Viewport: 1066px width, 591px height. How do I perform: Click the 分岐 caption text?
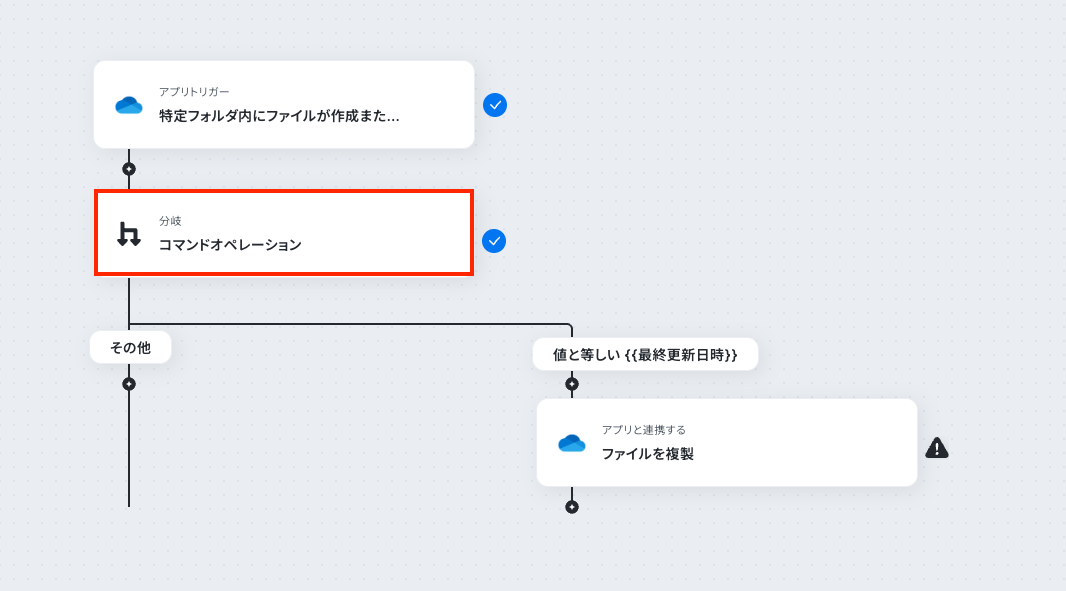point(170,221)
